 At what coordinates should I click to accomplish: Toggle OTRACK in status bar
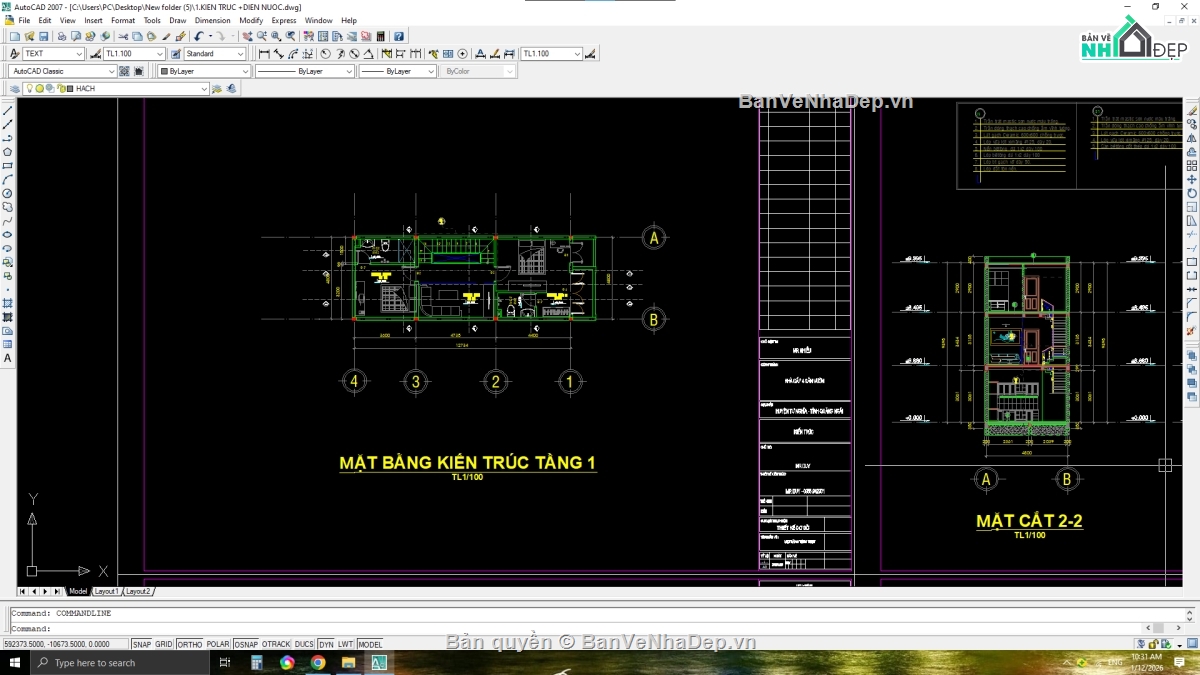coord(276,645)
